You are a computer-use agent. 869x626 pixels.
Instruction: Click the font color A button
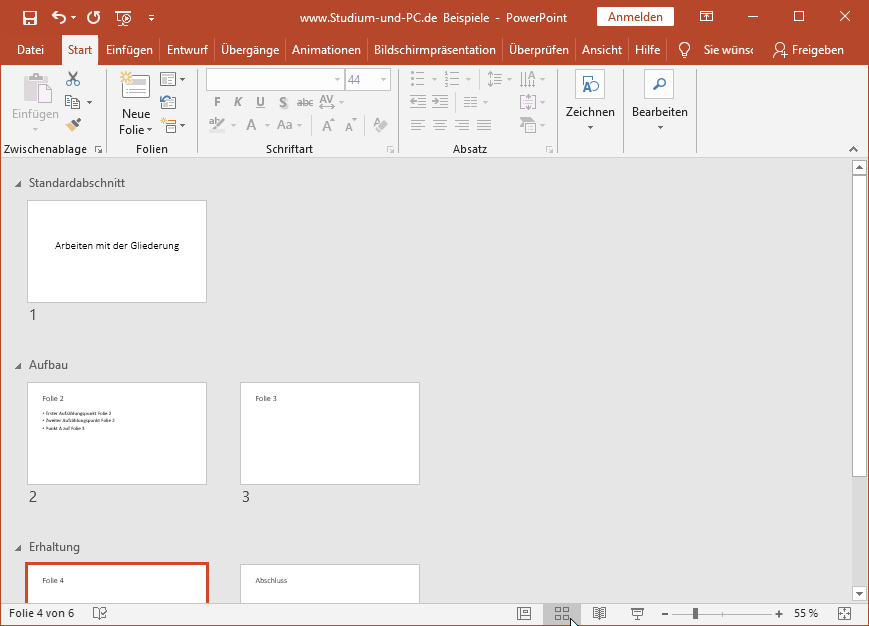pos(251,125)
